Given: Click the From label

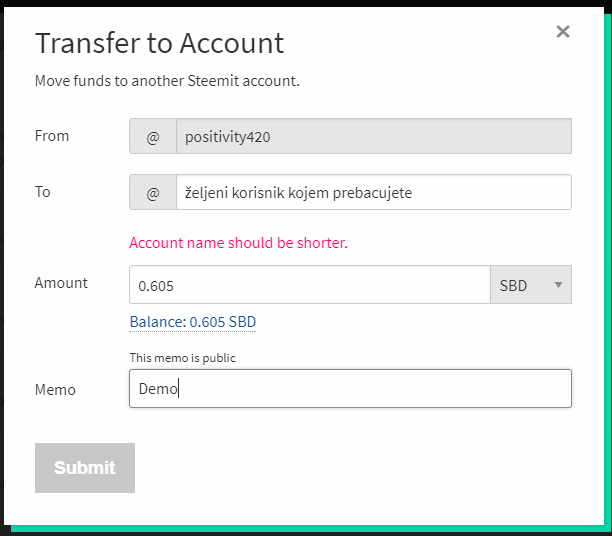Looking at the screenshot, I should click(x=52, y=136).
